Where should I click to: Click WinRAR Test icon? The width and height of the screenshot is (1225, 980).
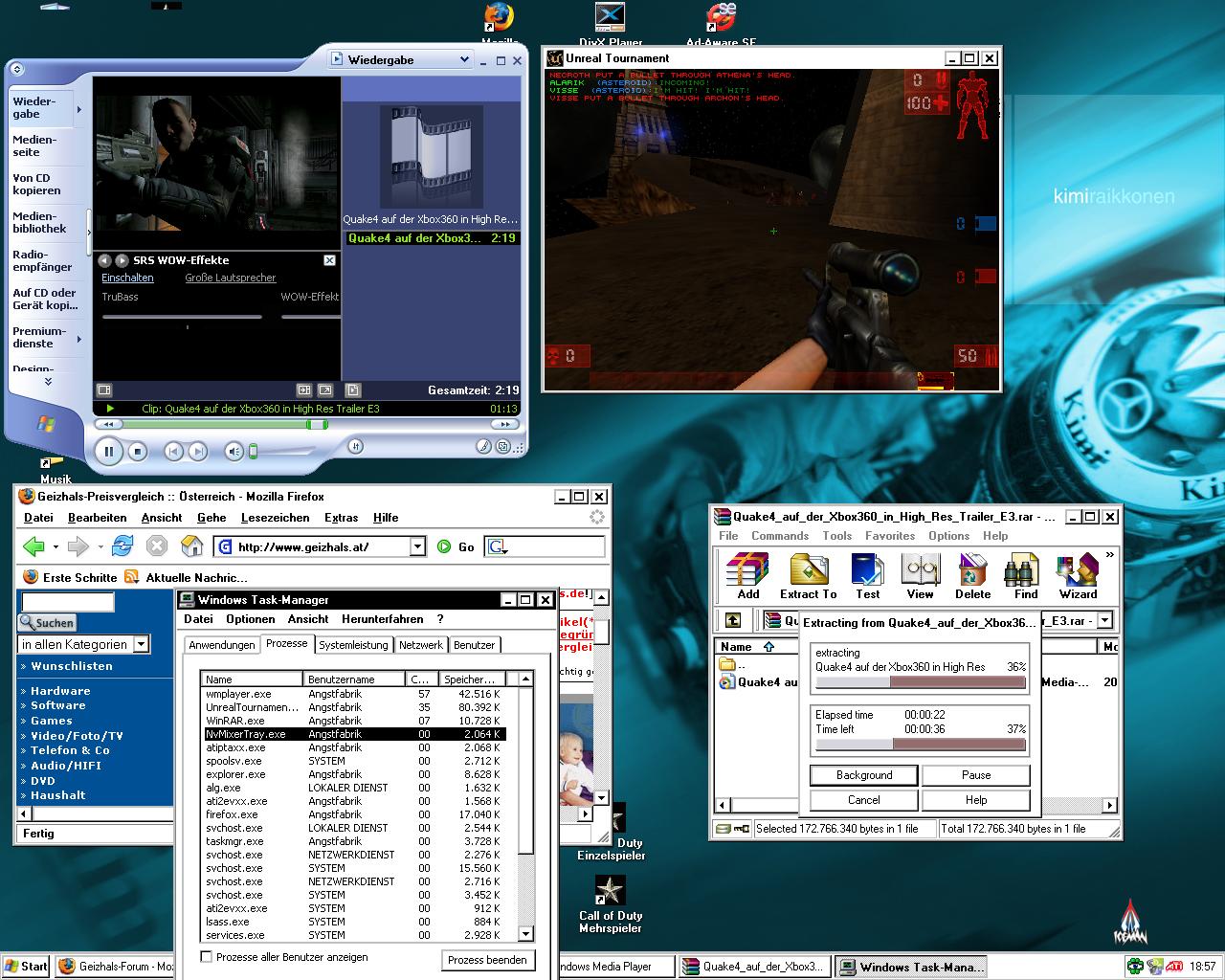tap(867, 577)
